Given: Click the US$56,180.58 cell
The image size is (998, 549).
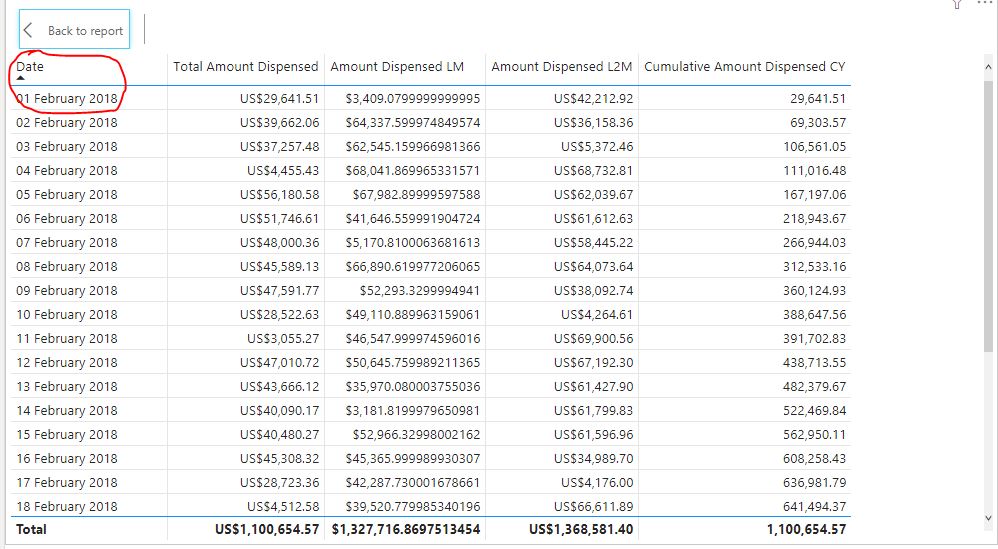Looking at the screenshot, I should 279,194.
